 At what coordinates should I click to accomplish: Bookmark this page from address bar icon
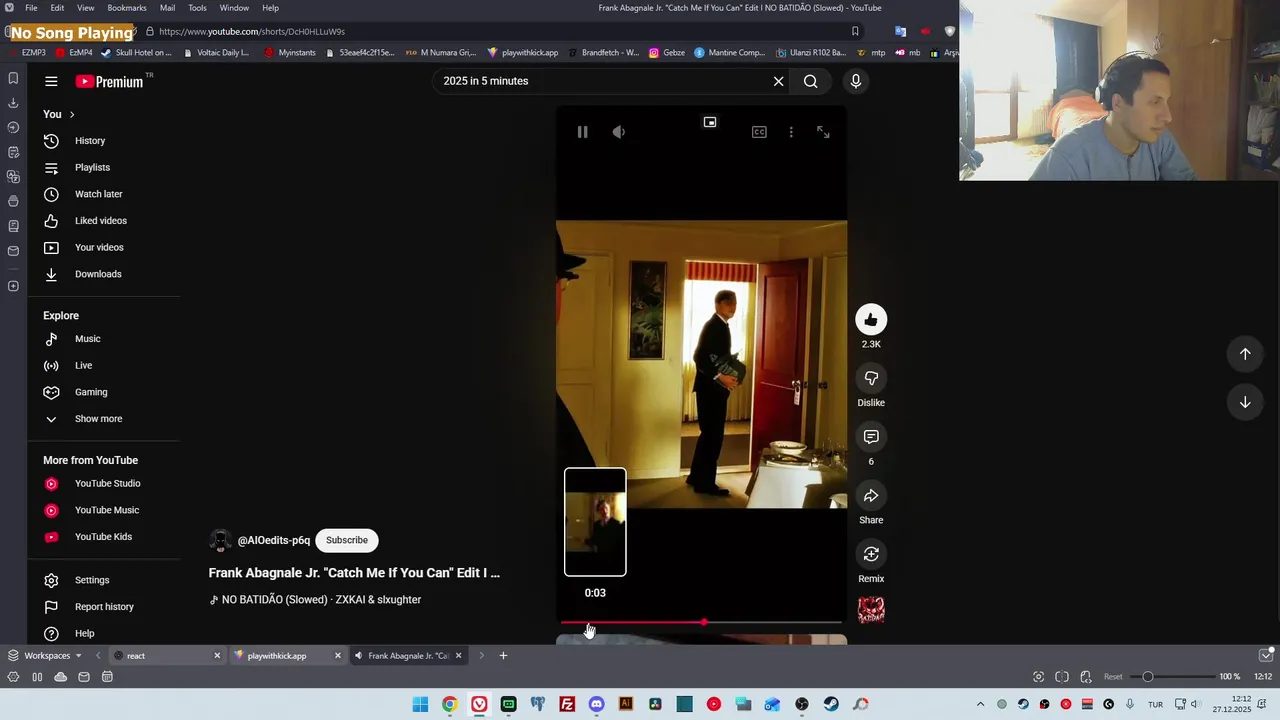click(x=855, y=31)
